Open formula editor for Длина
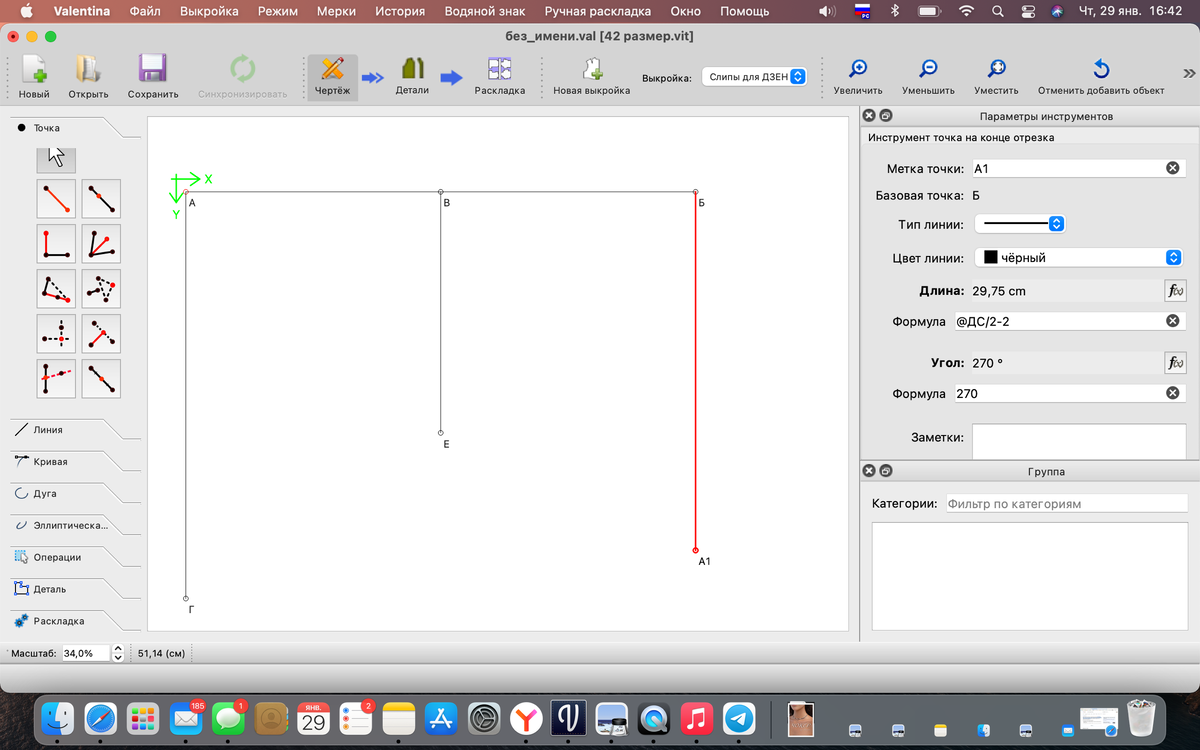 (x=1175, y=291)
